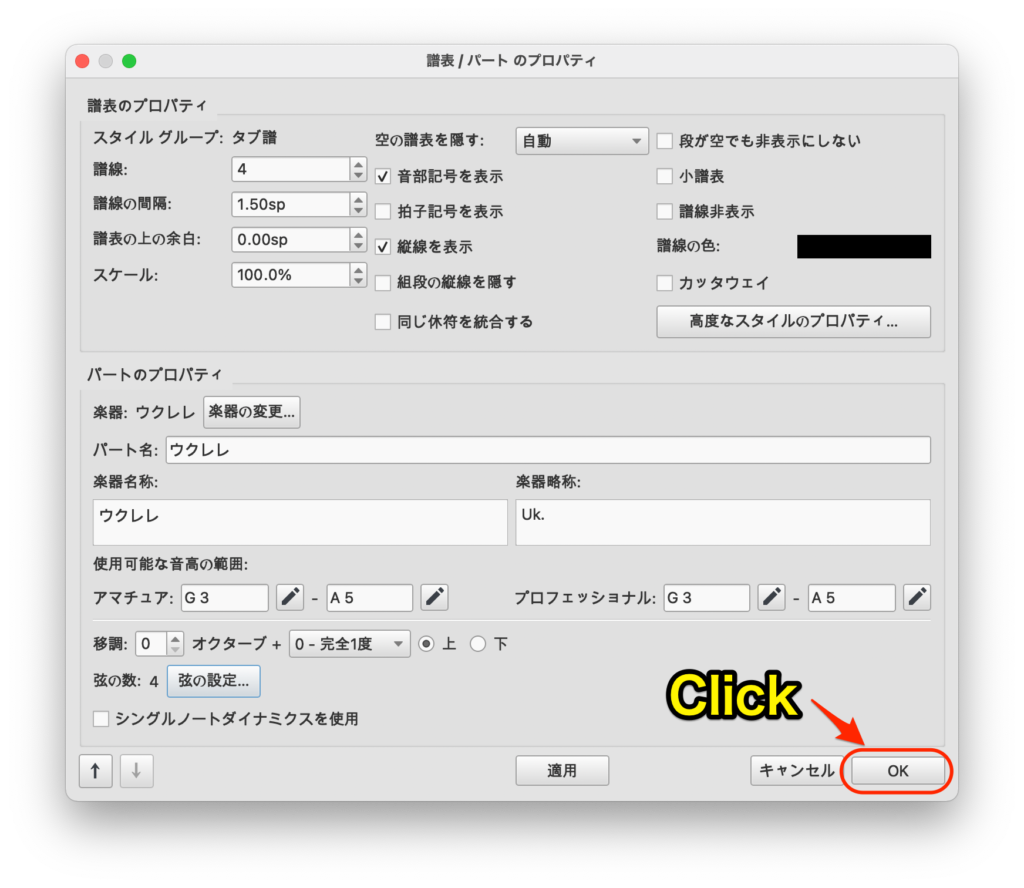
Task: Enable the 拍子記号を表示 checkbox
Action: coord(383,212)
